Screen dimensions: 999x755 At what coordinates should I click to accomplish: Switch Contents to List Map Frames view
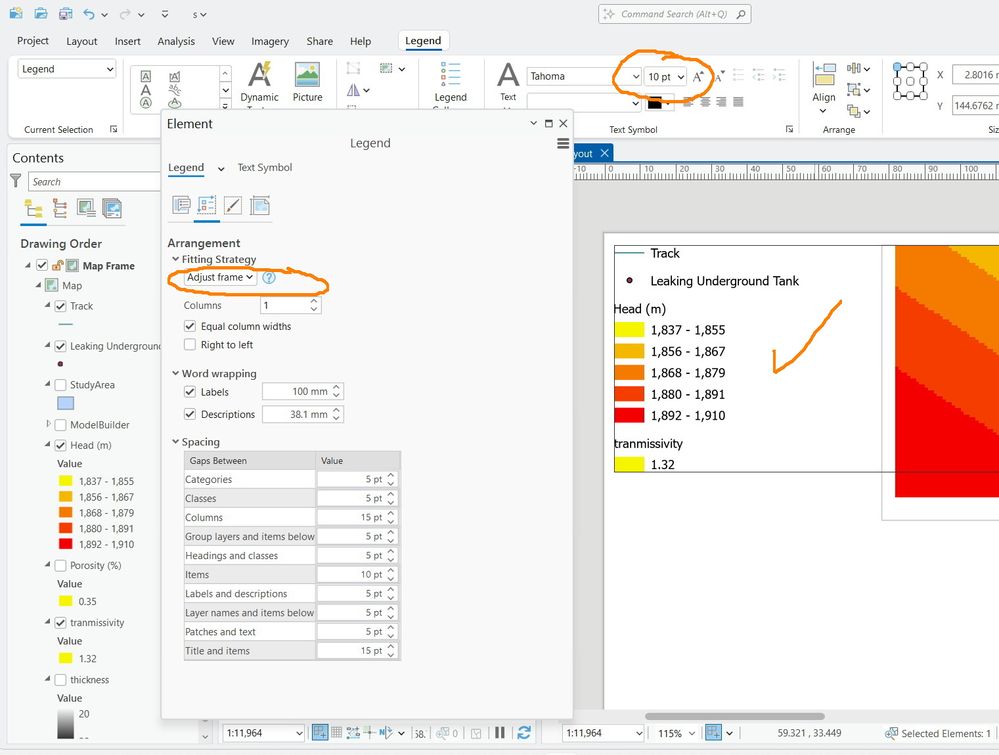point(85,208)
